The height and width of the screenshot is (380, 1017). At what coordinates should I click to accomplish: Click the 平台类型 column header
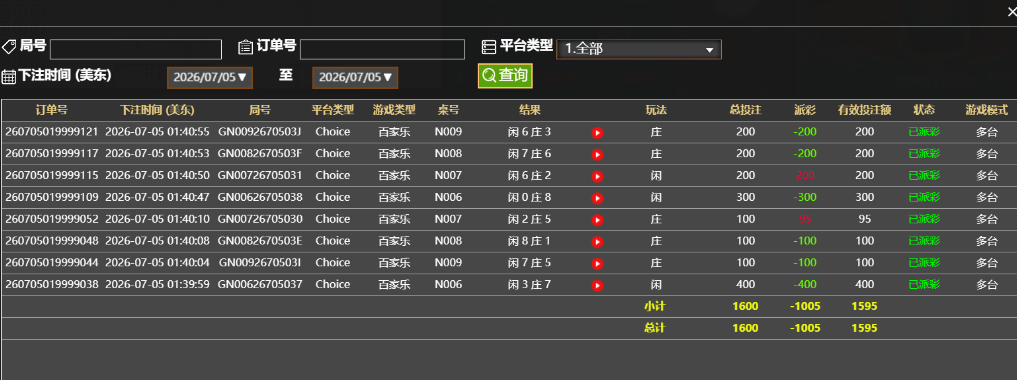click(x=333, y=110)
